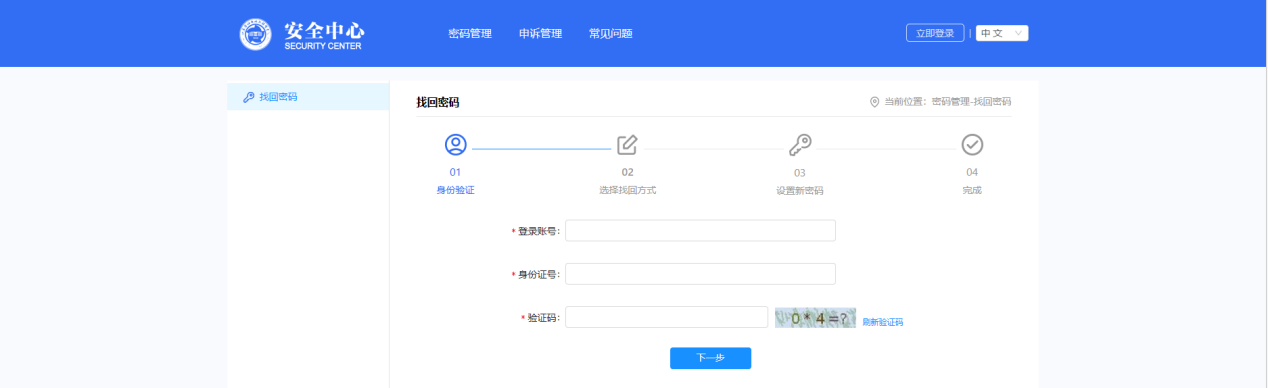Click the Security Center logo emblem

(256, 33)
